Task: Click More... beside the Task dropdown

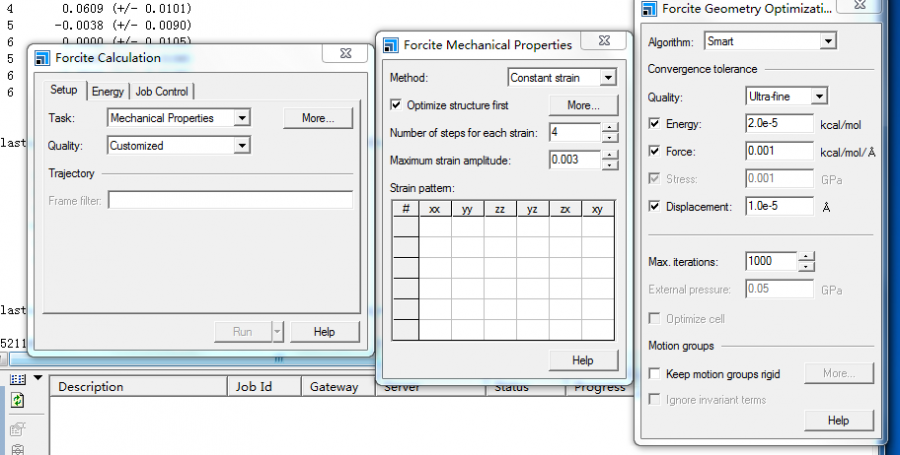Action: click(x=318, y=118)
